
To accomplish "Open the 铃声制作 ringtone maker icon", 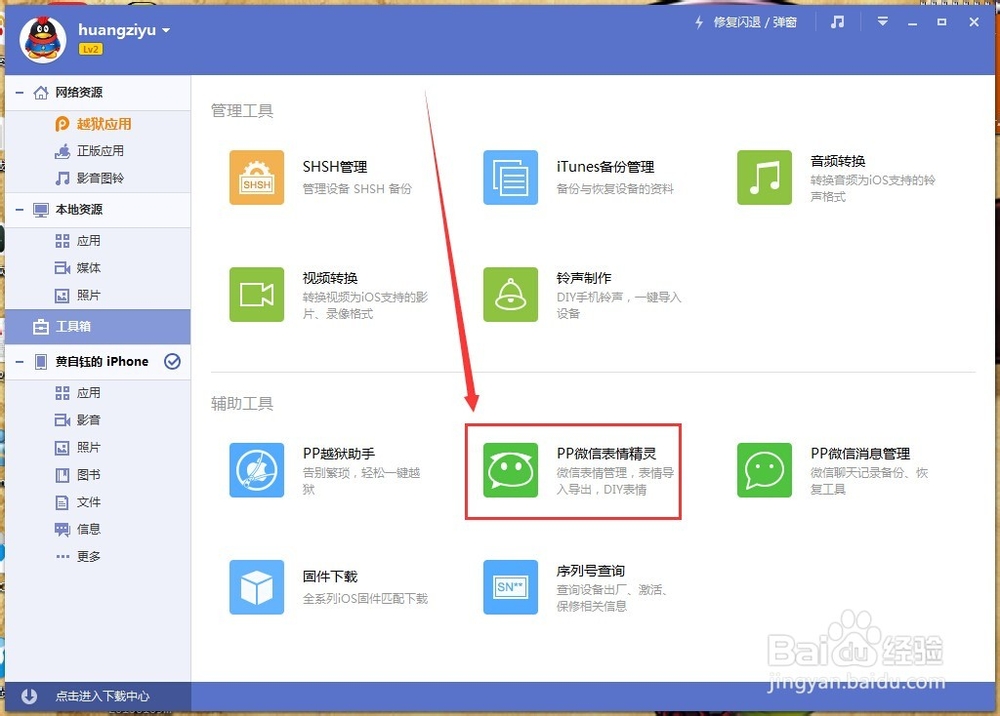I will click(511, 294).
